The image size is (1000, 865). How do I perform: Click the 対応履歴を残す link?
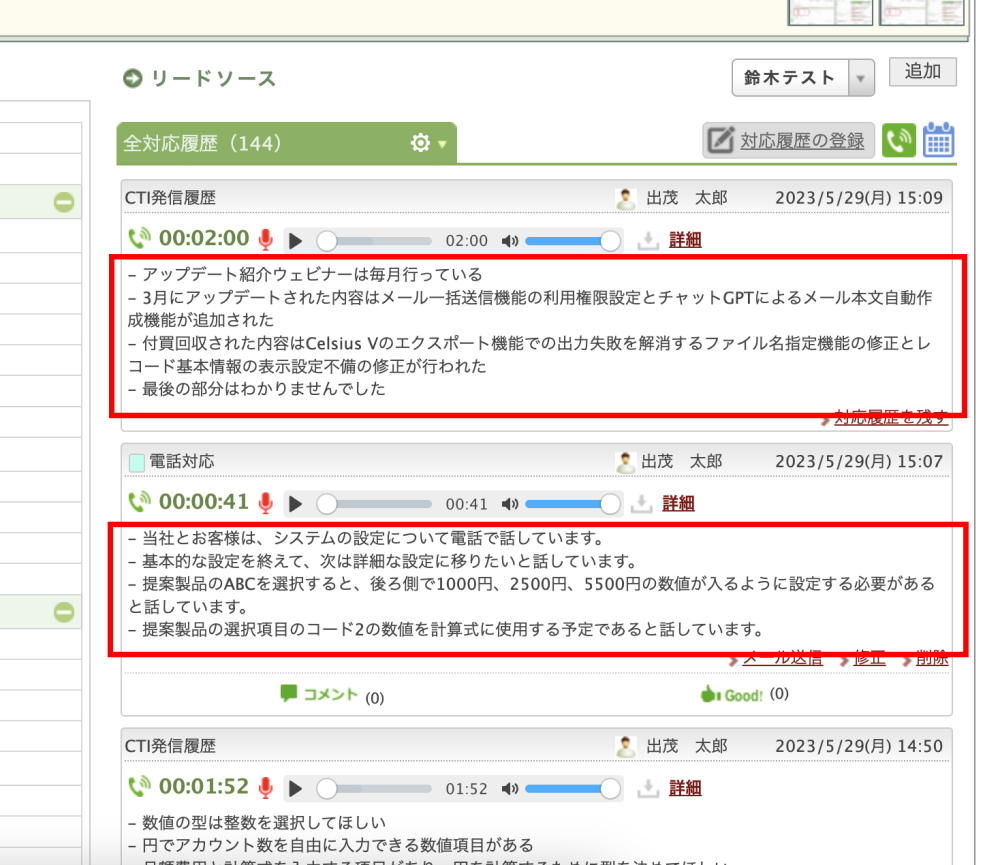pyautogui.click(x=891, y=418)
